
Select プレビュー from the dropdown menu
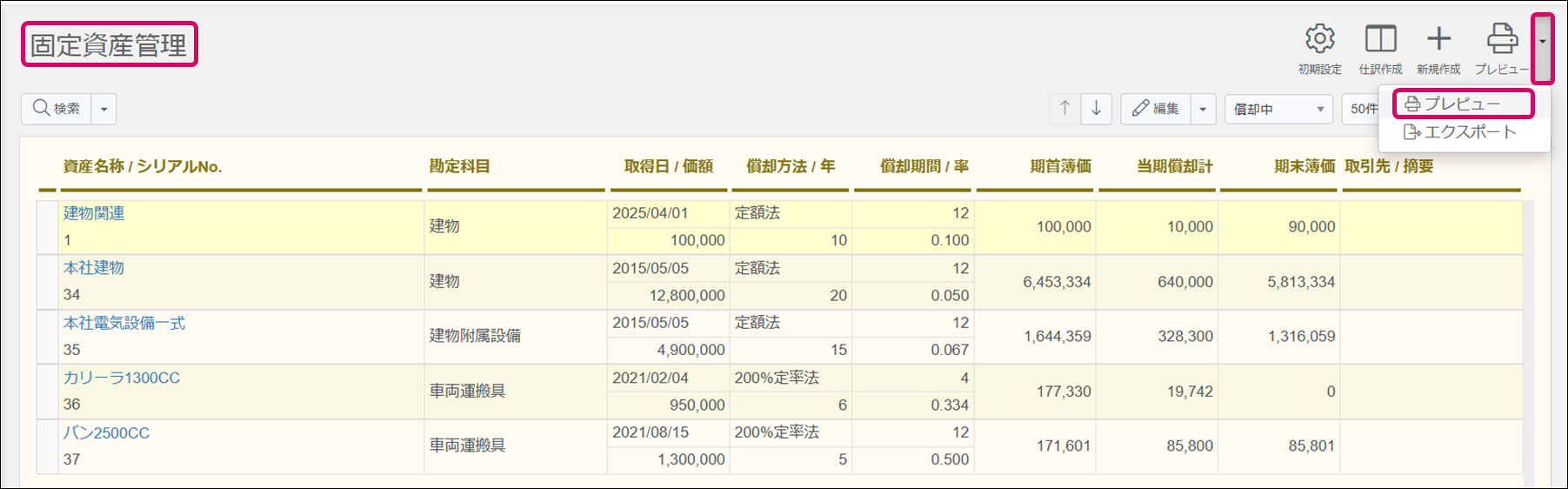pos(1462,104)
